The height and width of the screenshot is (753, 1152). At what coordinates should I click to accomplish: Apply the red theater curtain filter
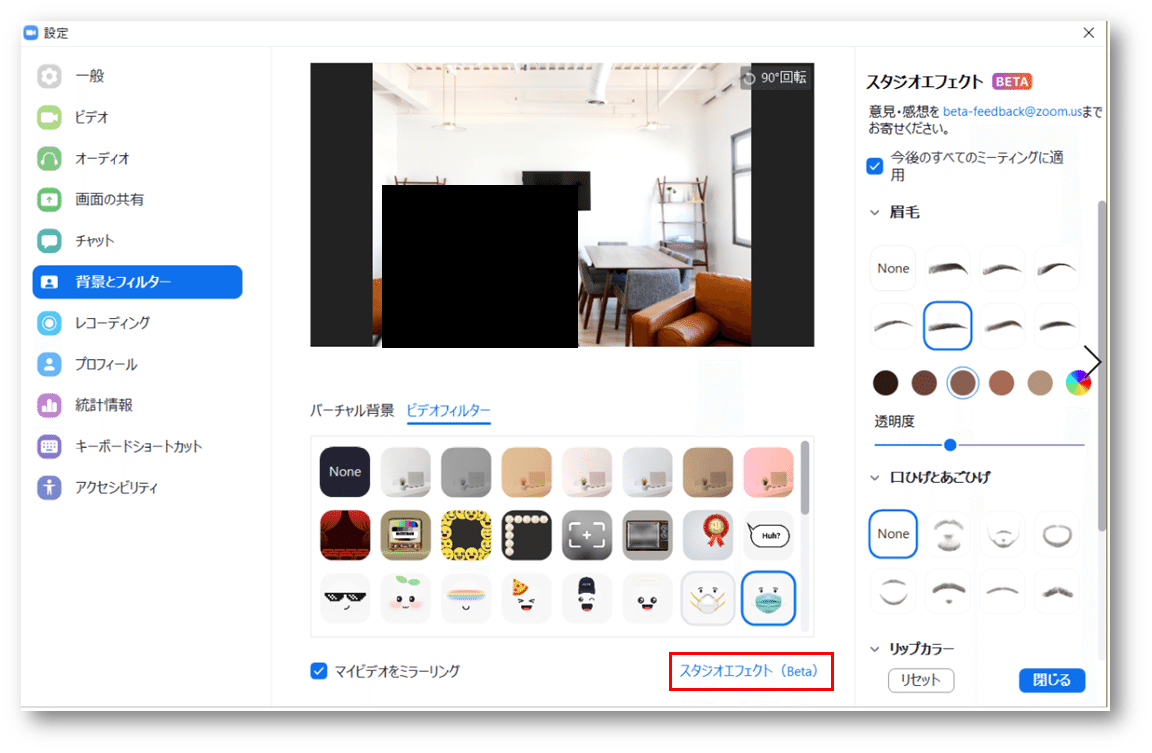tap(345, 535)
